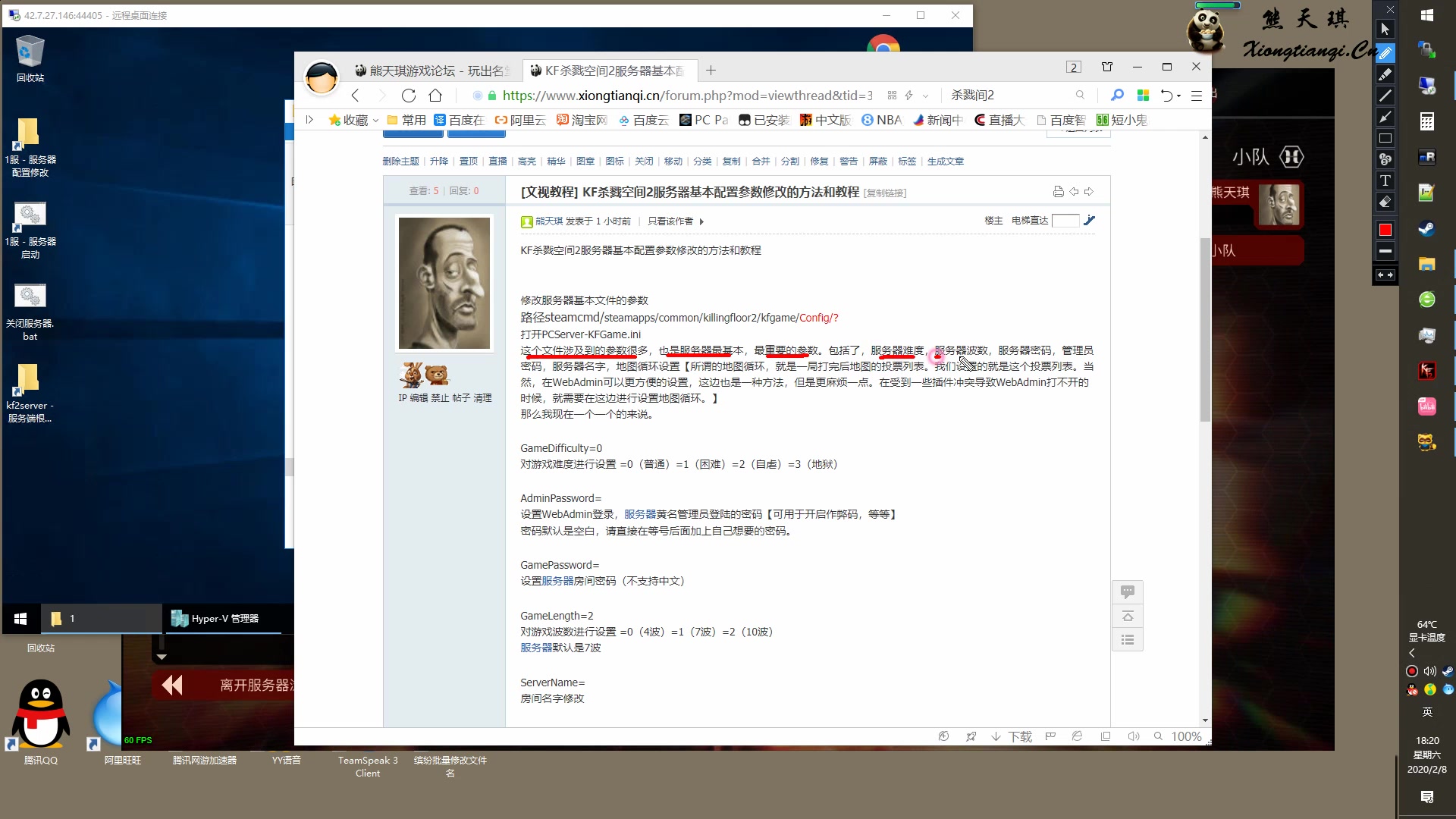Click the 电梯直达 page number input field

[x=1067, y=221]
